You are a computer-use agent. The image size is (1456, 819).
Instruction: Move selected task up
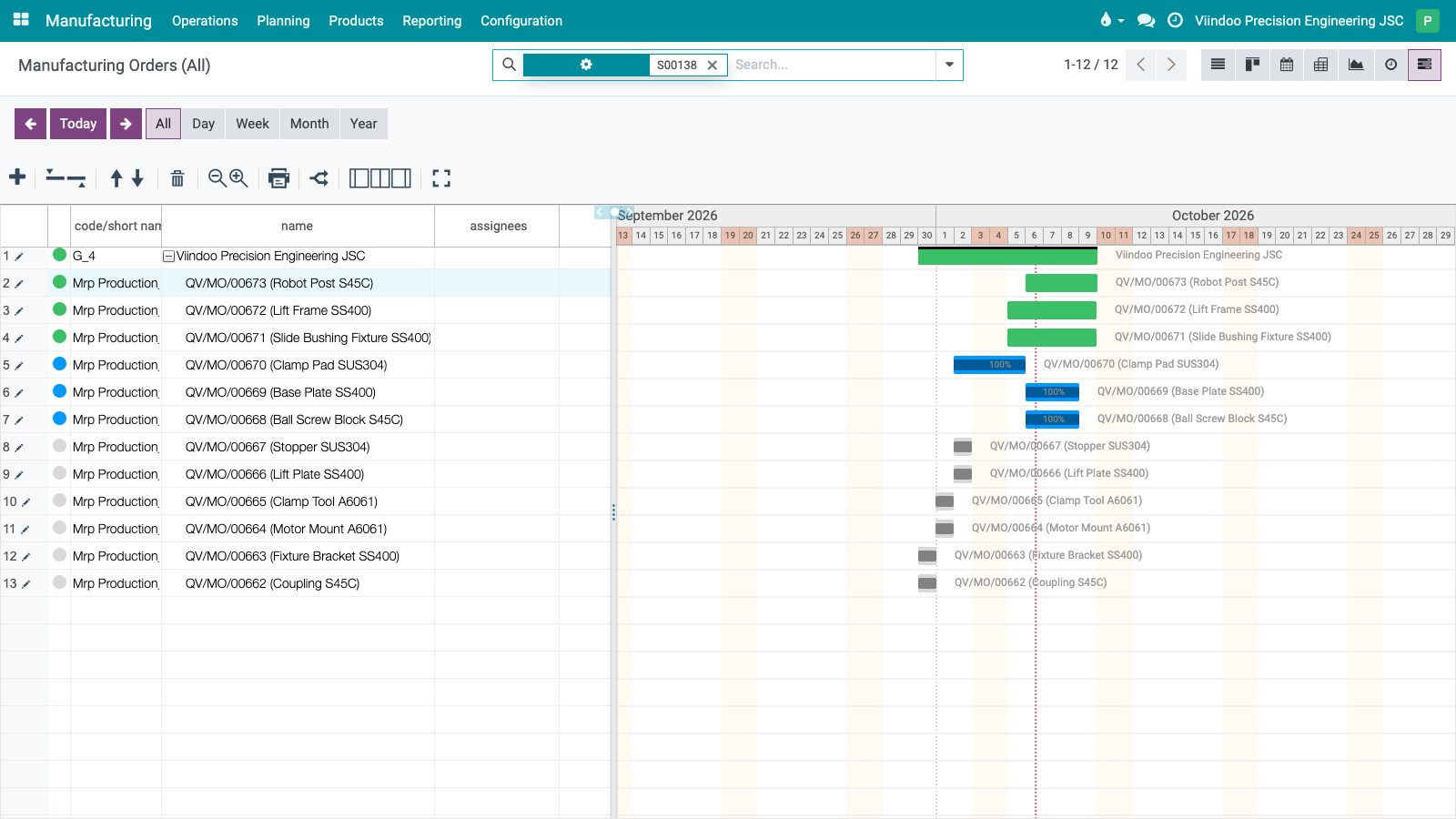[x=116, y=178]
